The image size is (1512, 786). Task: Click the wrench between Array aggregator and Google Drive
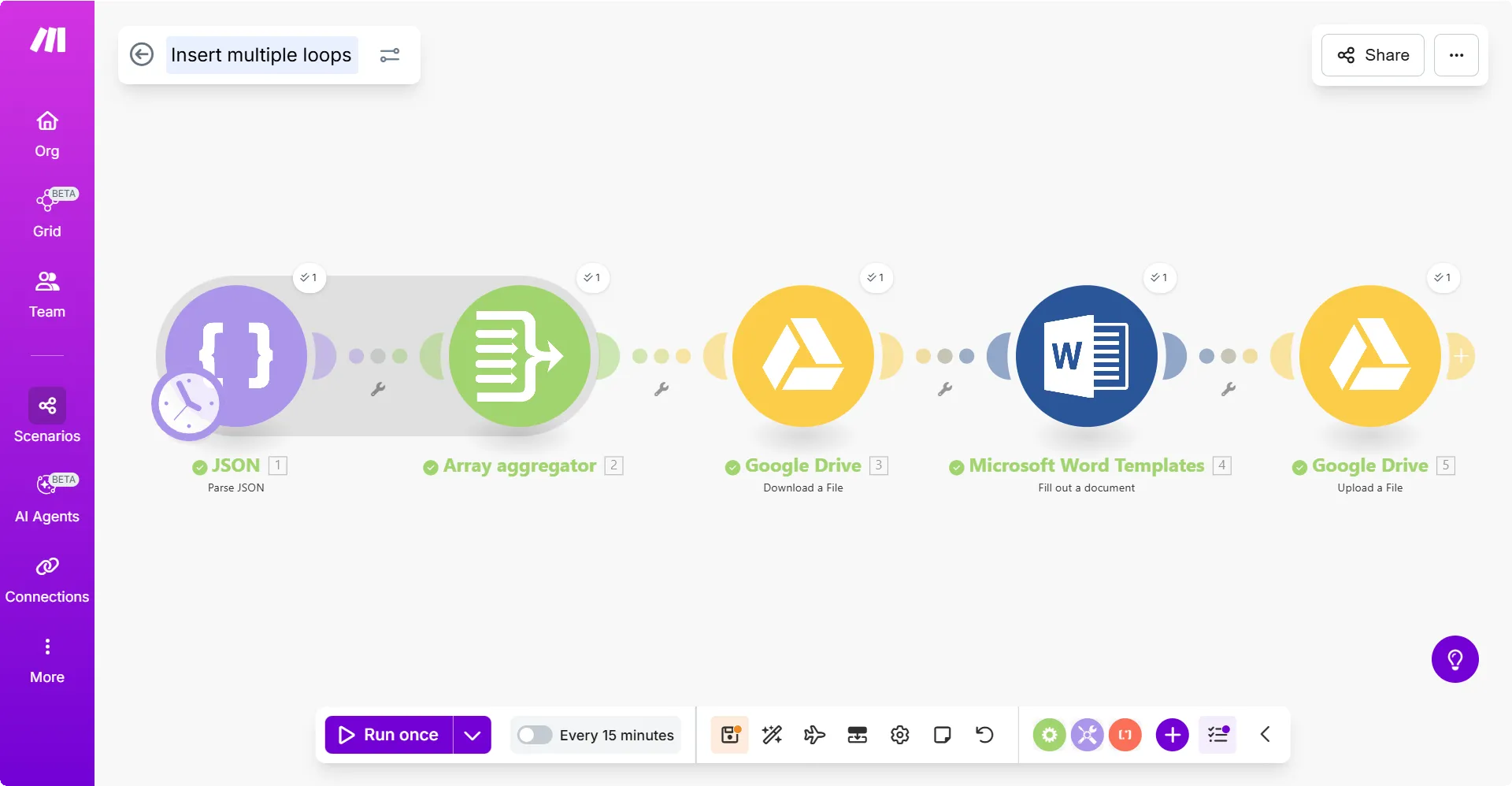pyautogui.click(x=661, y=389)
